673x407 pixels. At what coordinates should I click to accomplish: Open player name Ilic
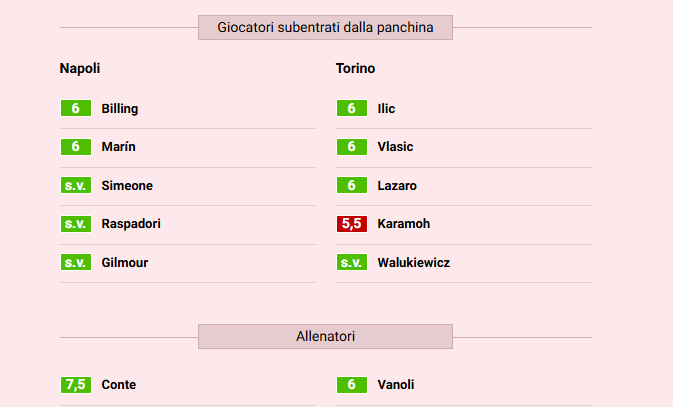[x=387, y=108]
